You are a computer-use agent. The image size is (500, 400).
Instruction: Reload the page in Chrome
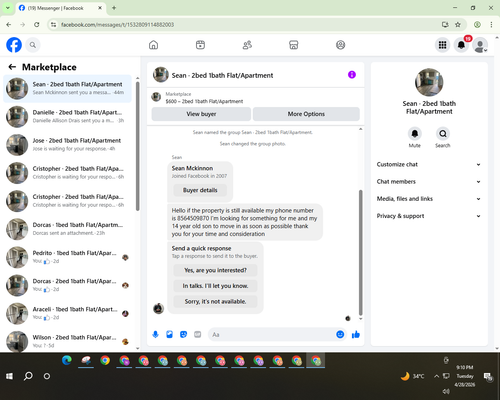click(37, 25)
